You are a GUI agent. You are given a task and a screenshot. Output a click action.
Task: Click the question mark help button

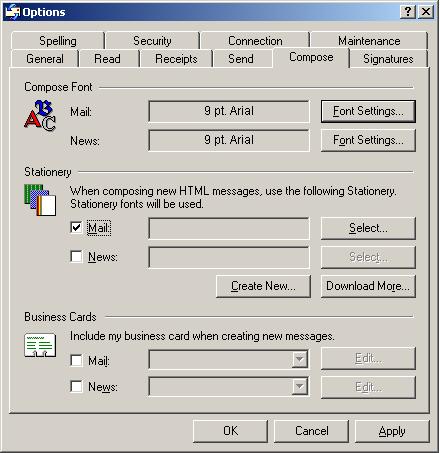pos(408,12)
